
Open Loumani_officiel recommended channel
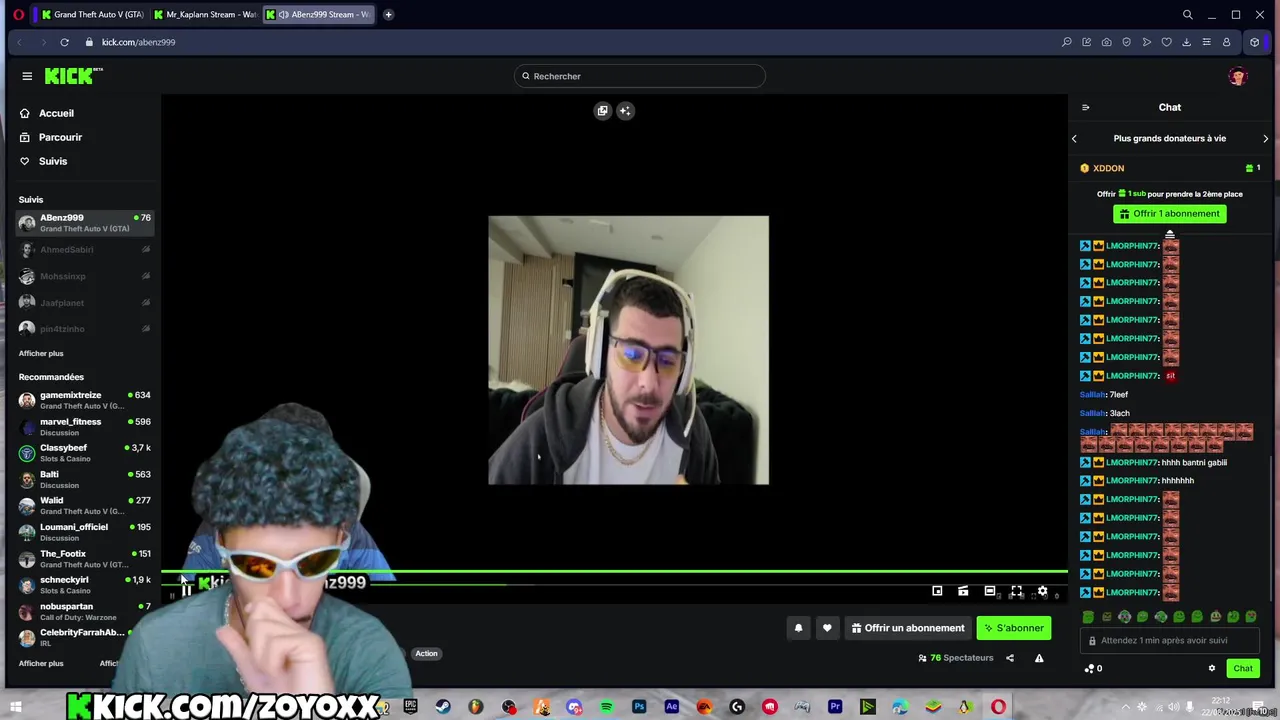(85, 531)
